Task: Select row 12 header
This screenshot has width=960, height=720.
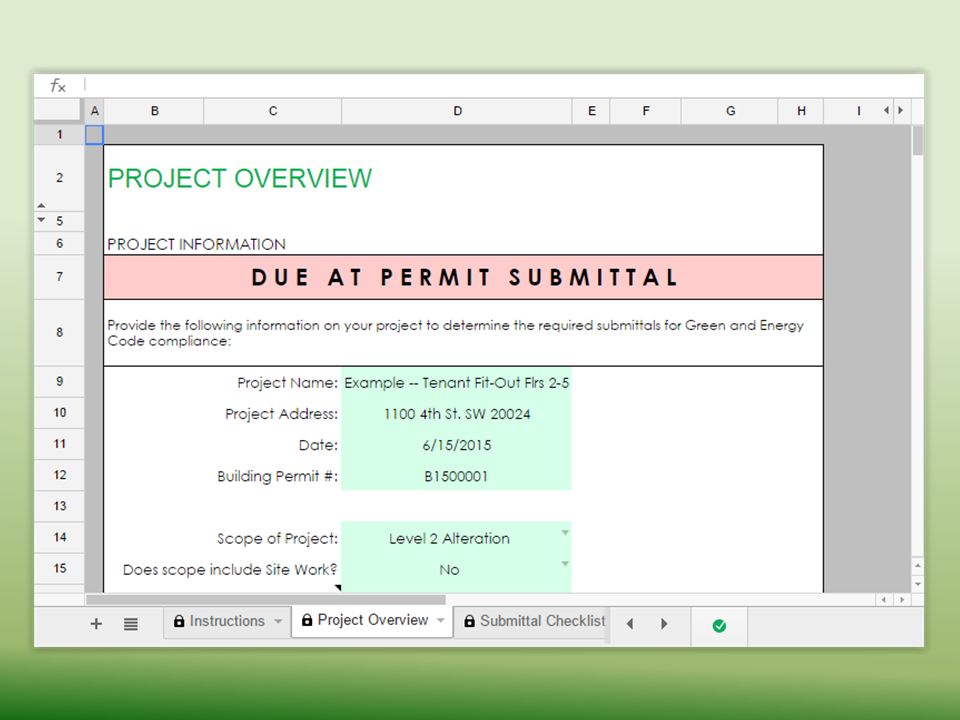Action: (59, 475)
